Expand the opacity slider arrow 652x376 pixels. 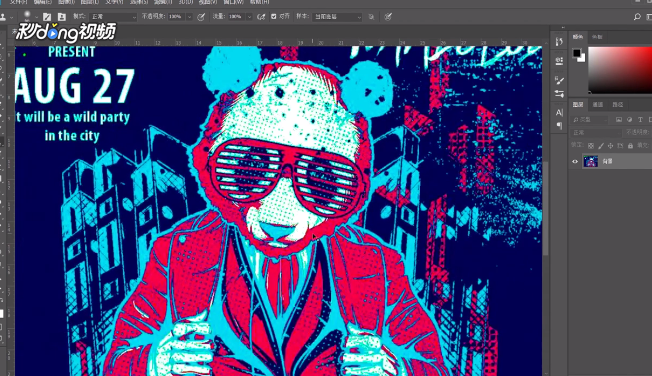coord(189,17)
